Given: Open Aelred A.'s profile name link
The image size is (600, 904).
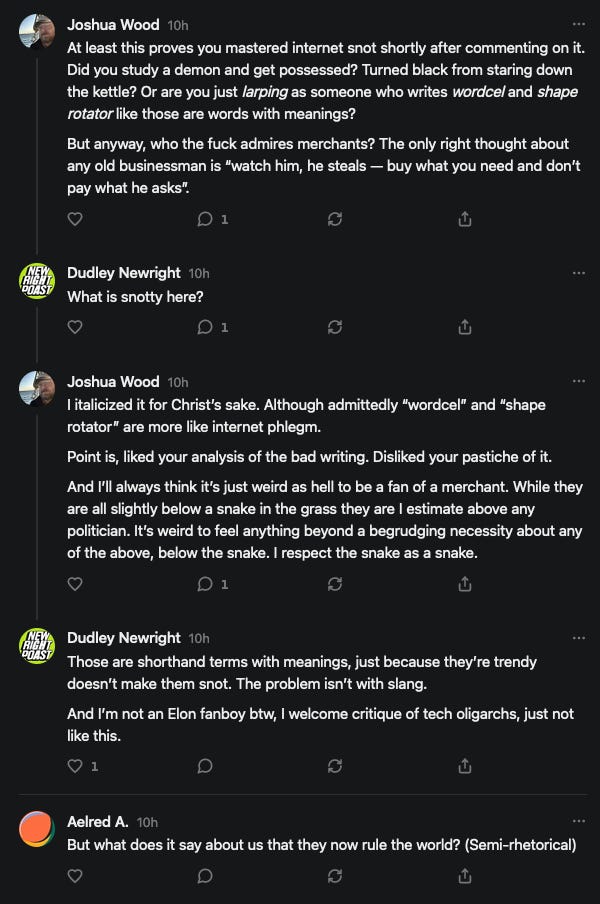Looking at the screenshot, I should 97,821.
